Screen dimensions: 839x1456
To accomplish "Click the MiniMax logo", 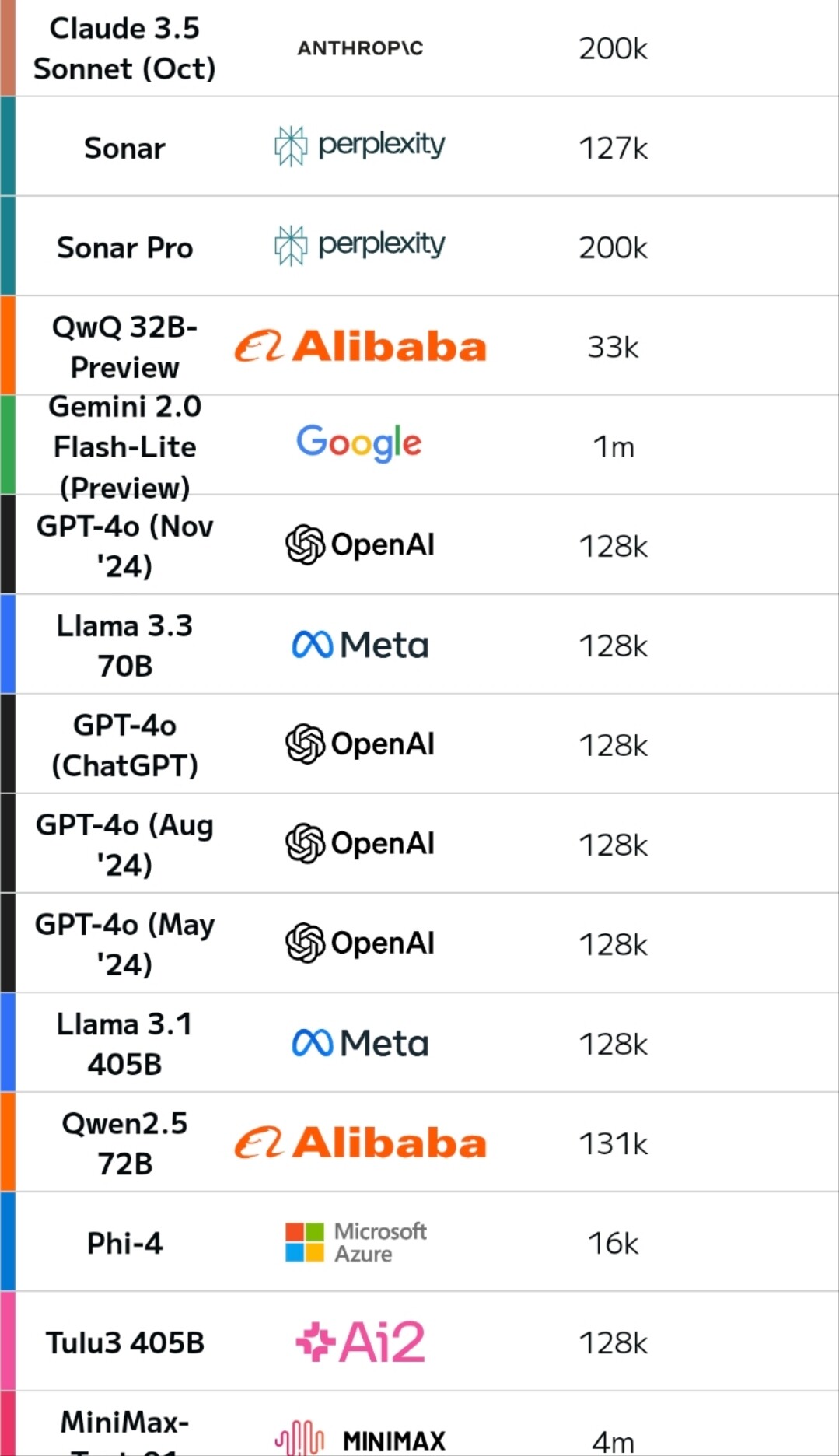I will tap(360, 1439).
